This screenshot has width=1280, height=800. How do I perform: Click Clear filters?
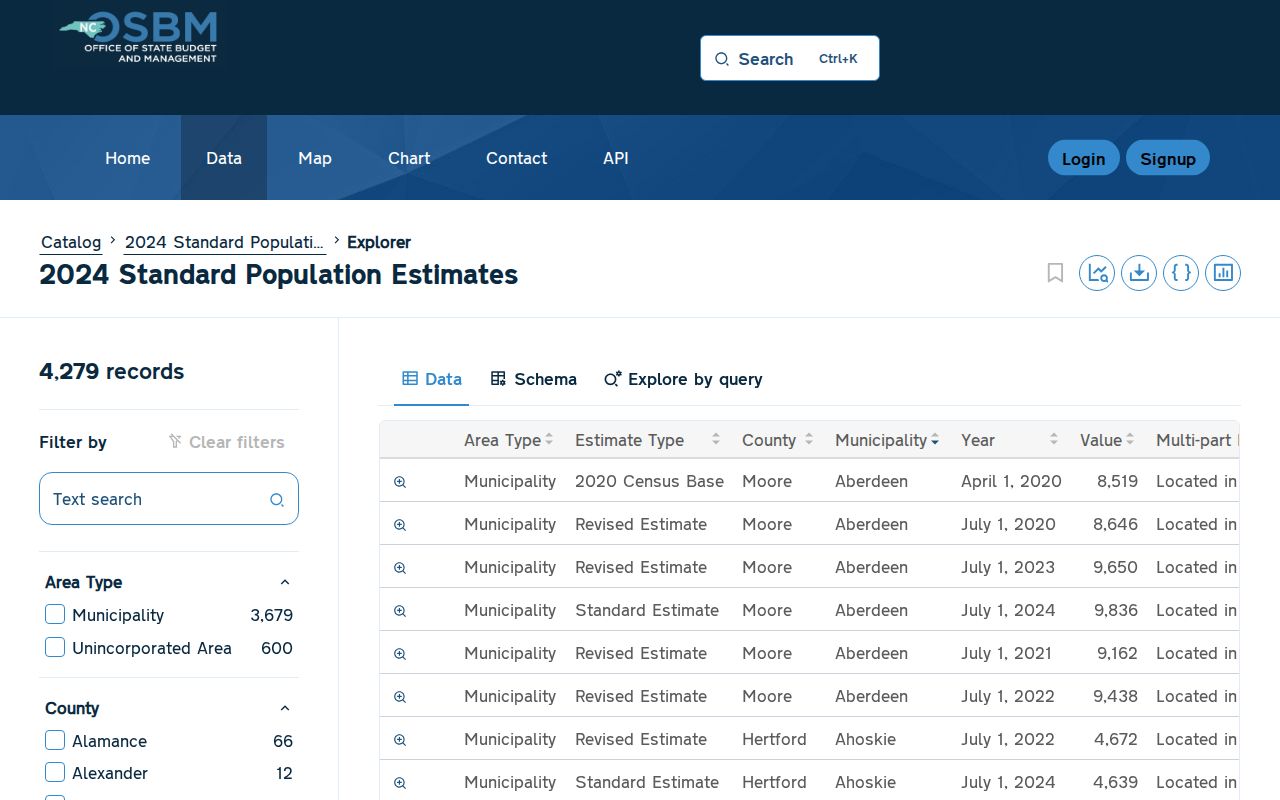226,442
